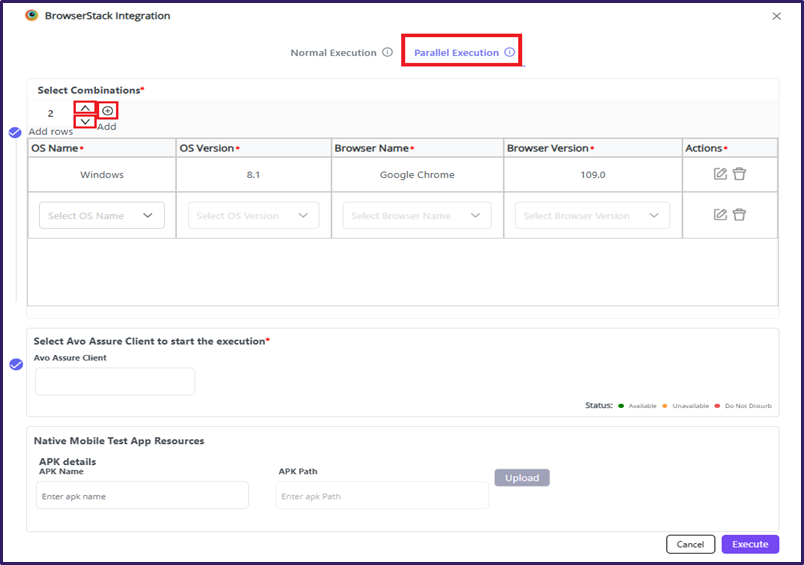Screen dimensions: 804x565
Task: Click the Upload button for APK
Action: 522,478
